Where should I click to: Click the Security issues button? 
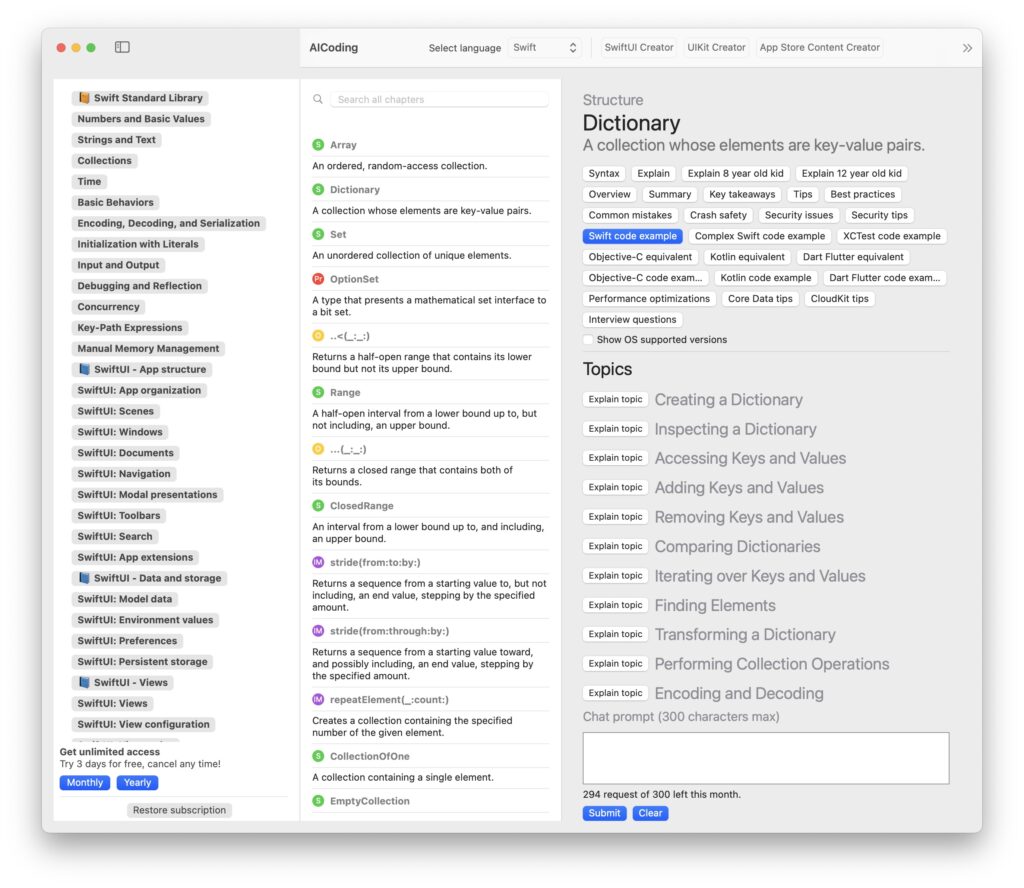coord(799,215)
